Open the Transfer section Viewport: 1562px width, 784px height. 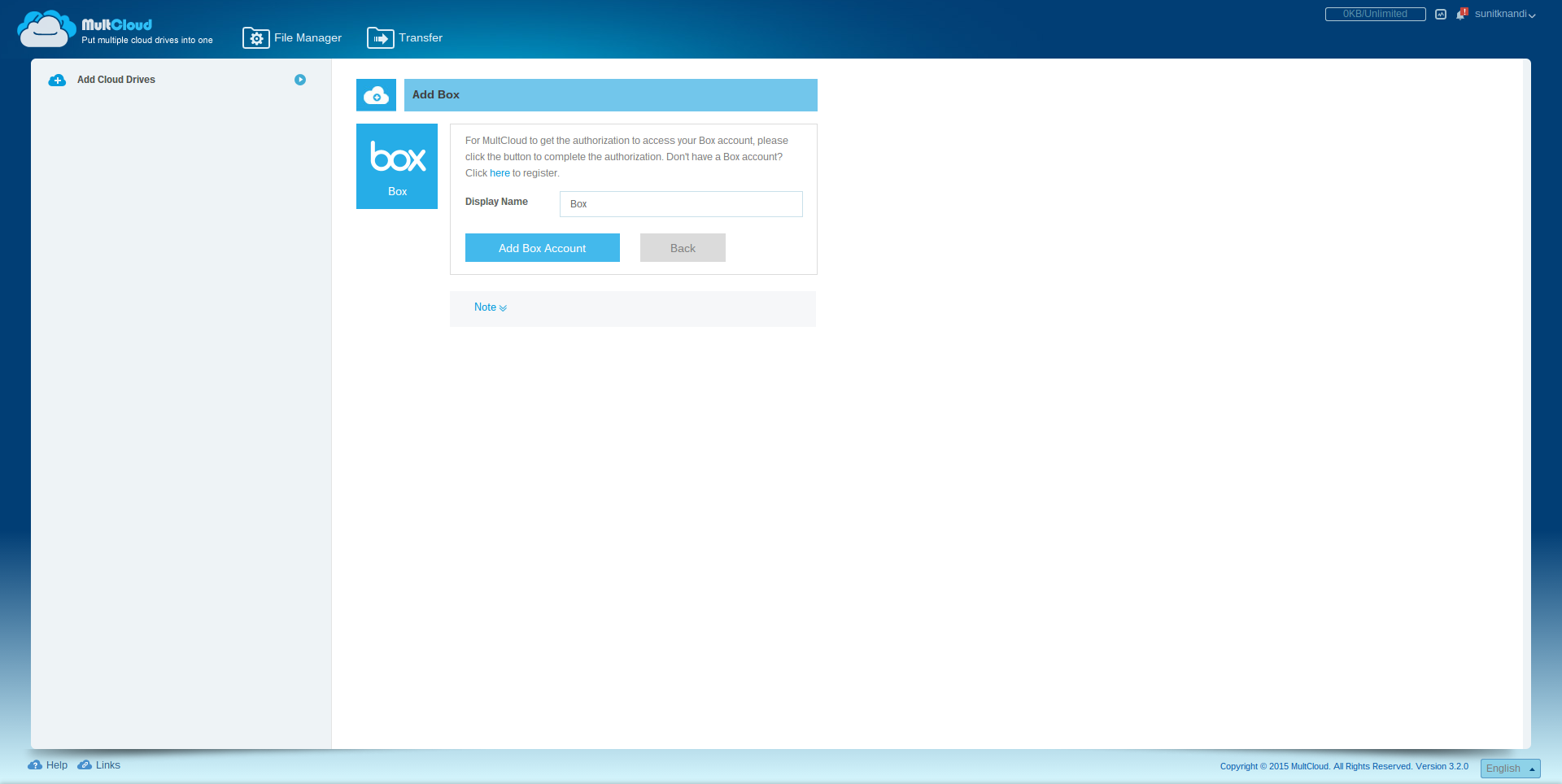[405, 38]
